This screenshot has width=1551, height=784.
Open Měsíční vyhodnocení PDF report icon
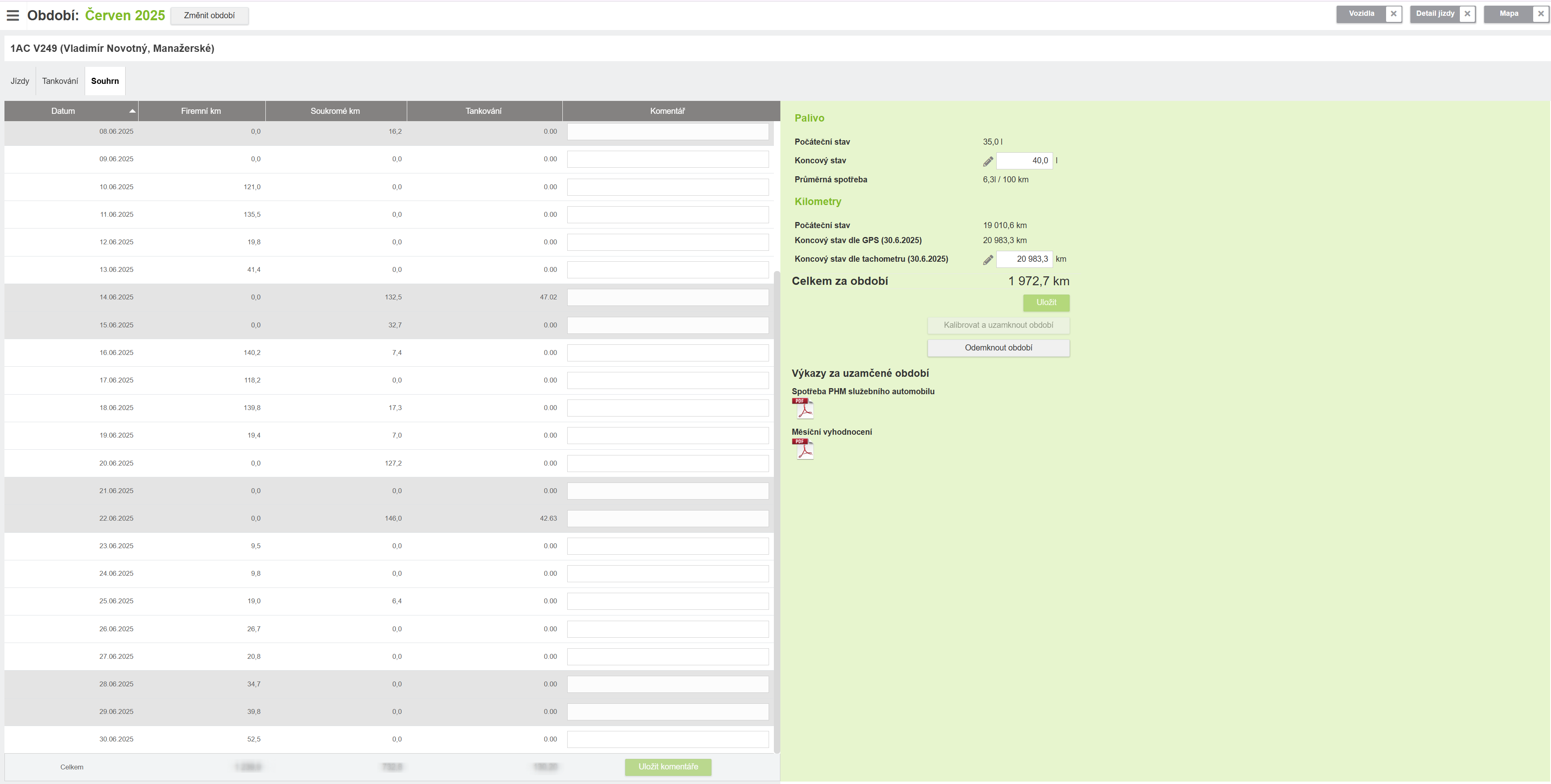(x=803, y=449)
